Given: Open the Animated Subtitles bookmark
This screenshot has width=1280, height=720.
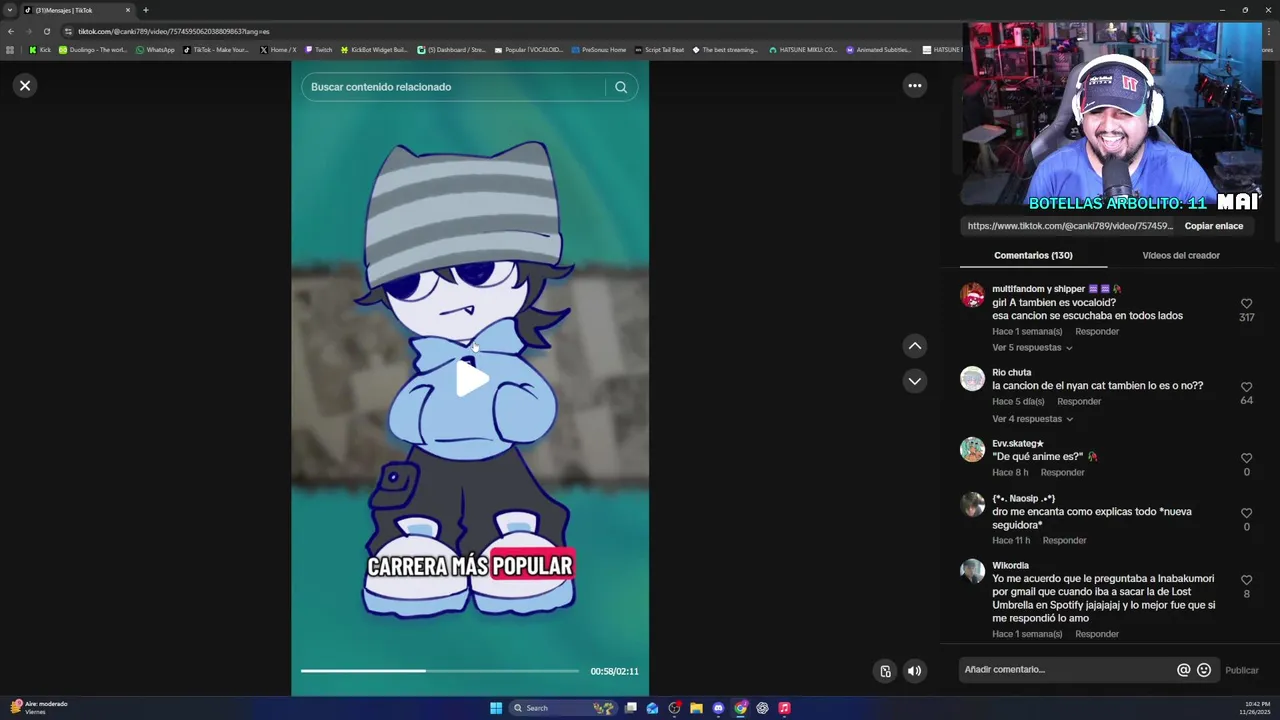Looking at the screenshot, I should pos(879,49).
